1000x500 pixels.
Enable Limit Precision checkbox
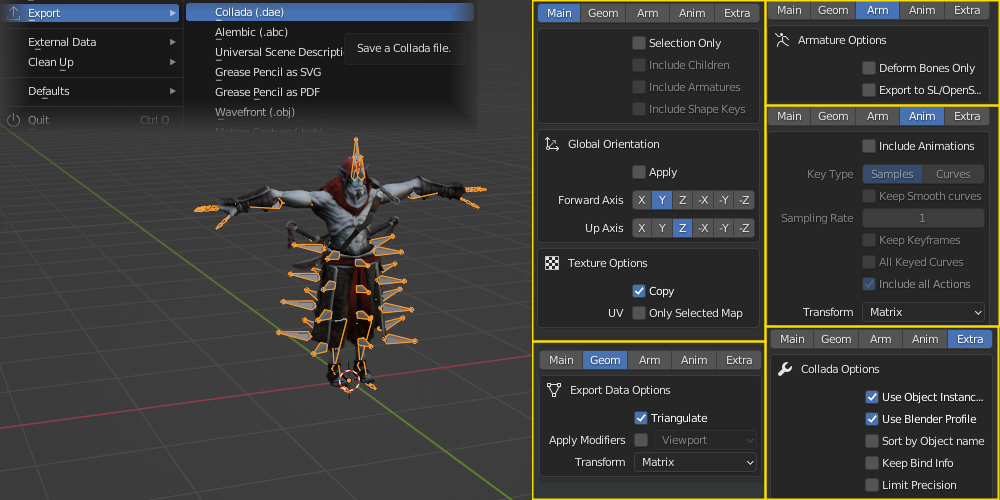click(x=872, y=485)
